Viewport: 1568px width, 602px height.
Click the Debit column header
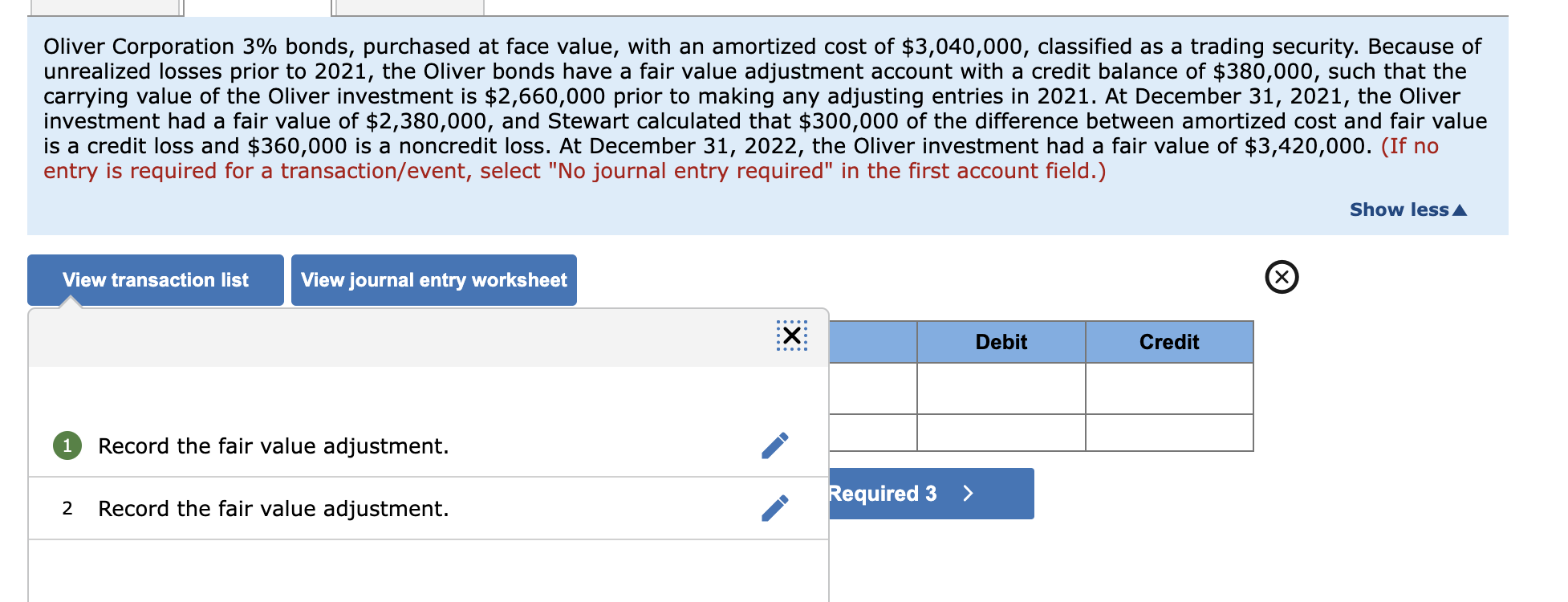tap(1001, 342)
